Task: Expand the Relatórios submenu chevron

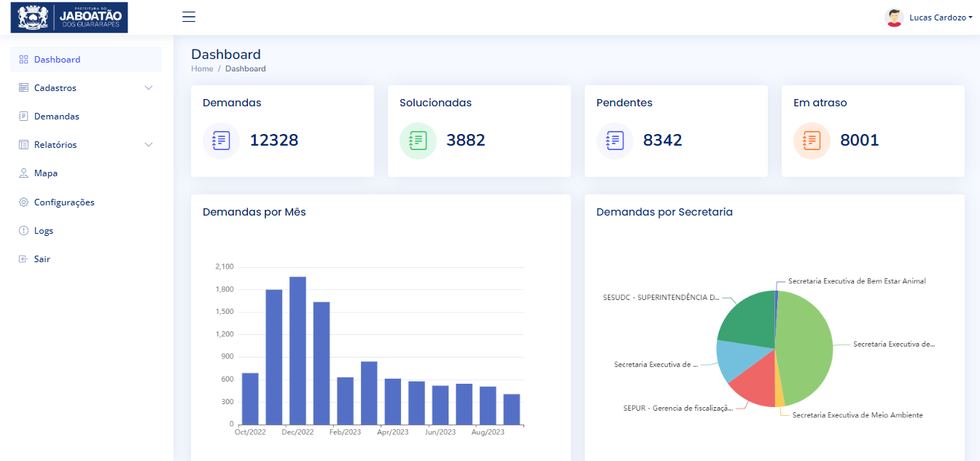Action: (148, 145)
